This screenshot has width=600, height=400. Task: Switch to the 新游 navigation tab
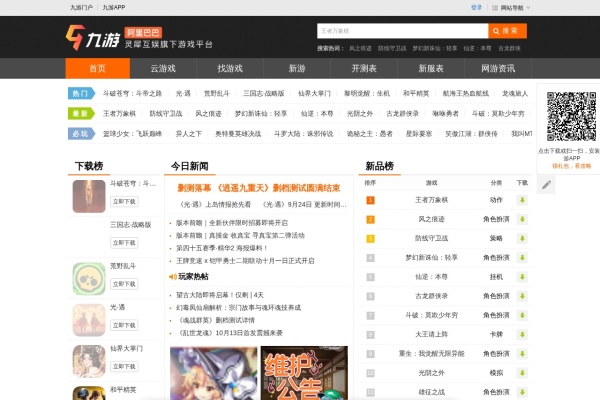297,69
